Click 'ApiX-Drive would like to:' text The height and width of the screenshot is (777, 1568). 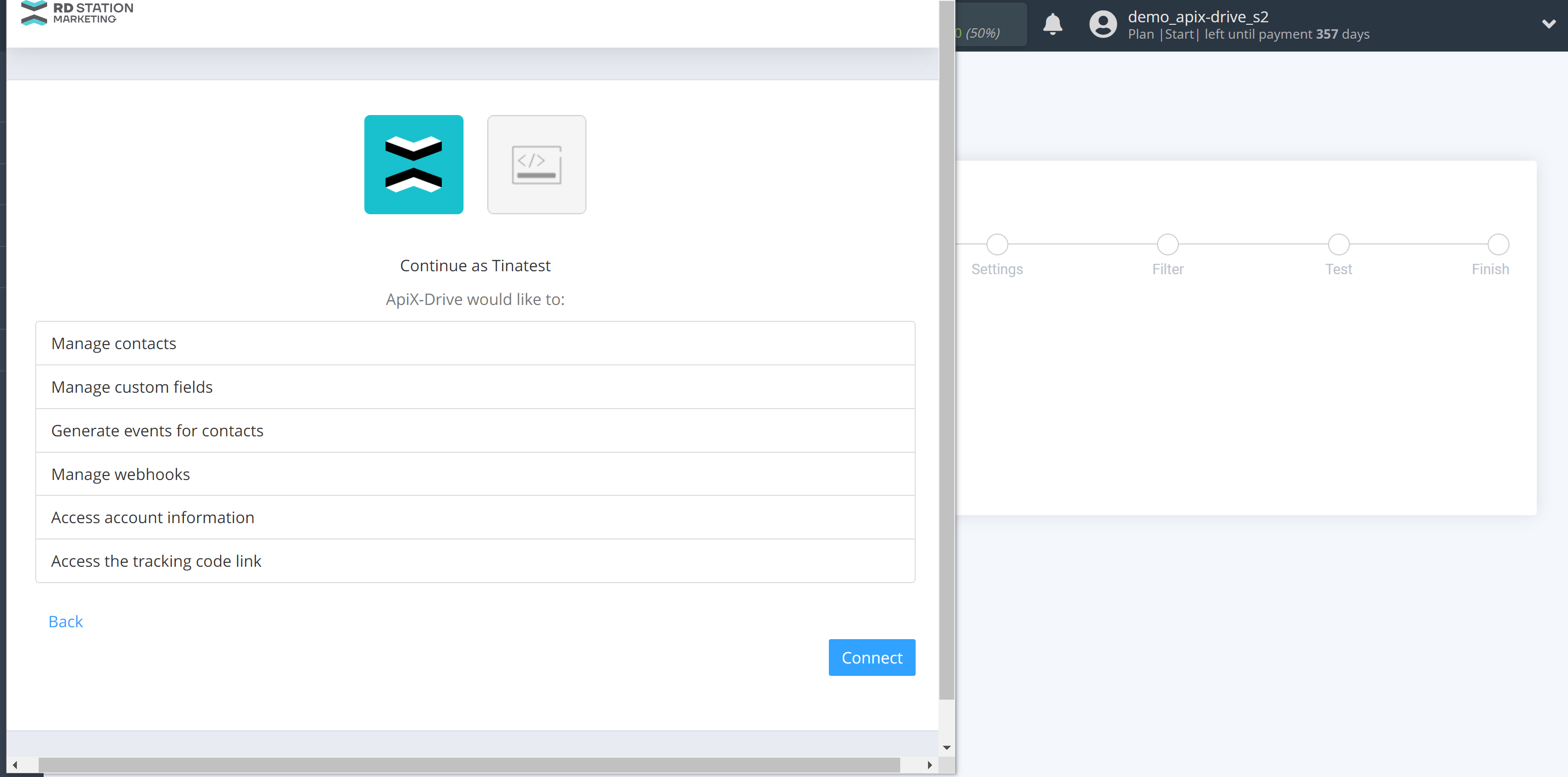(475, 299)
